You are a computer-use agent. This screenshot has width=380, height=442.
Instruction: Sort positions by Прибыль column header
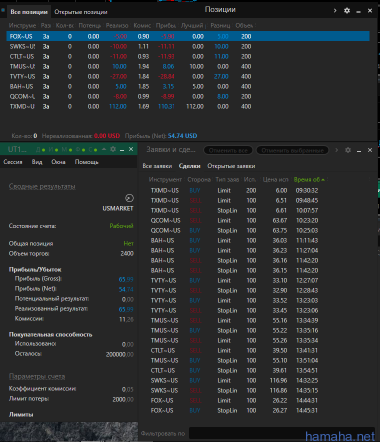[x=166, y=25]
